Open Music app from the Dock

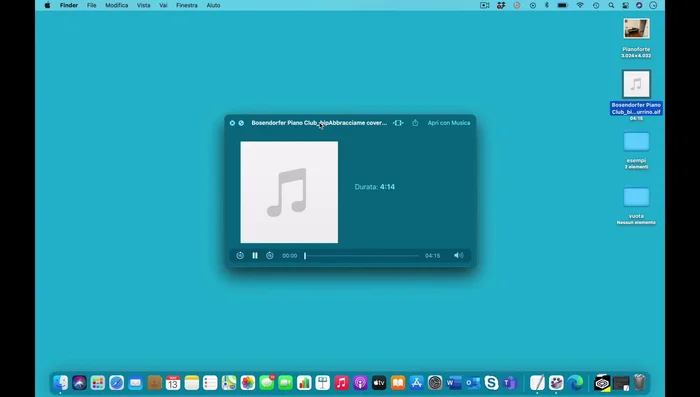341,383
